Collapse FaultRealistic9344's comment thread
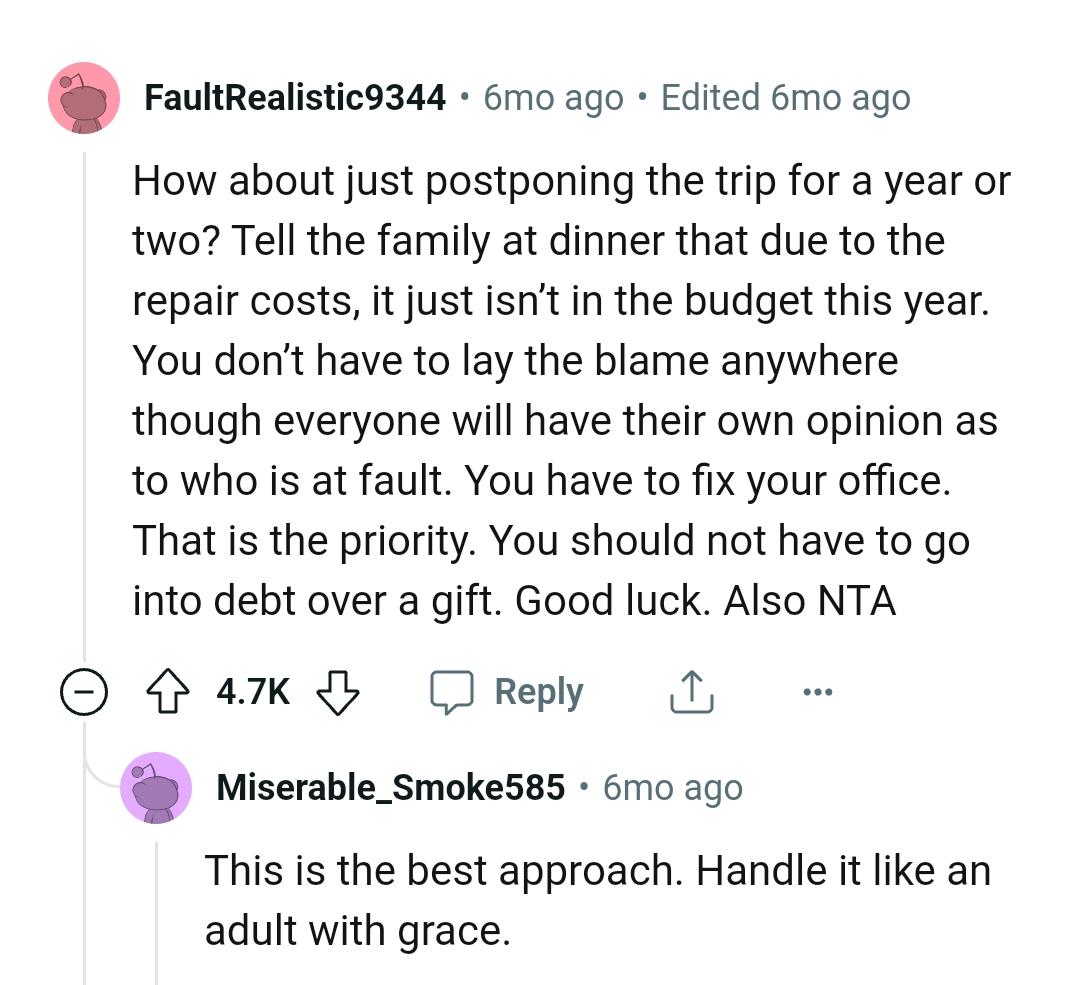This screenshot has width=1080, height=985. tap(86, 691)
